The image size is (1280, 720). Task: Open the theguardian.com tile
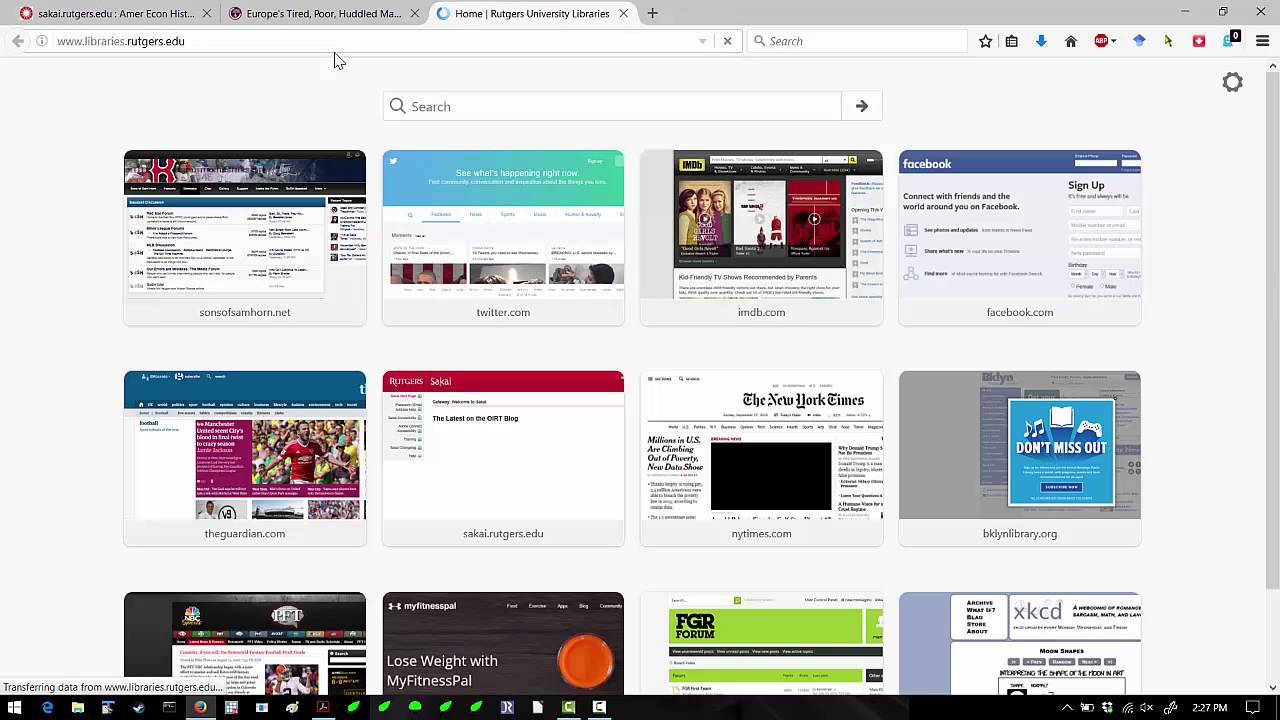(x=245, y=459)
